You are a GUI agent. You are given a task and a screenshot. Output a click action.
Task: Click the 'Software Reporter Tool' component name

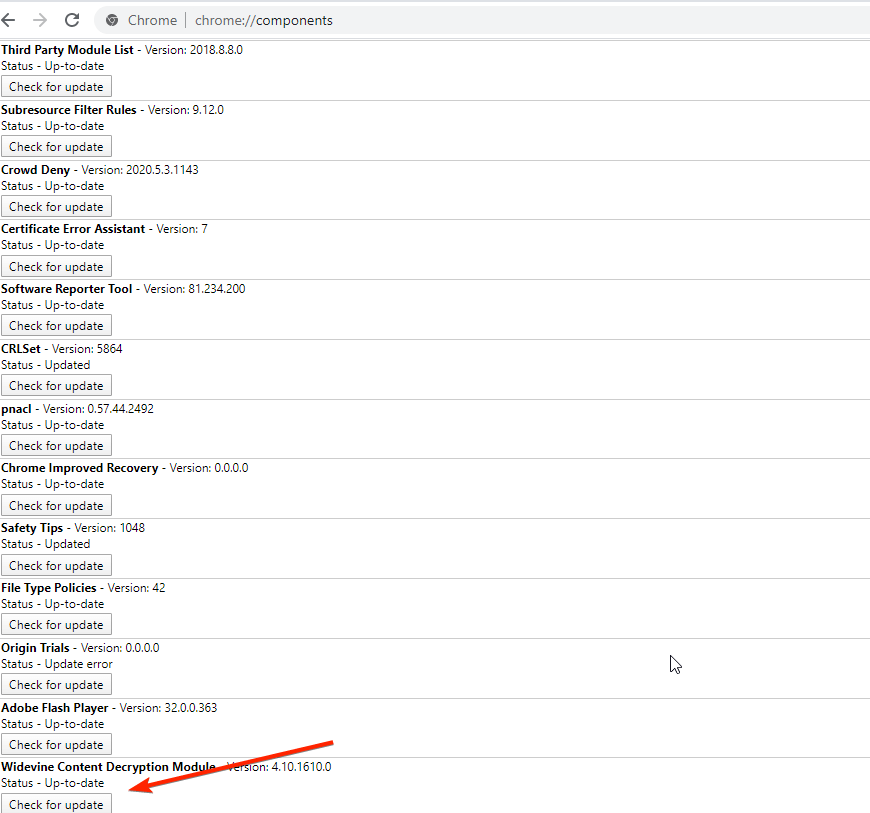pyautogui.click(x=67, y=289)
